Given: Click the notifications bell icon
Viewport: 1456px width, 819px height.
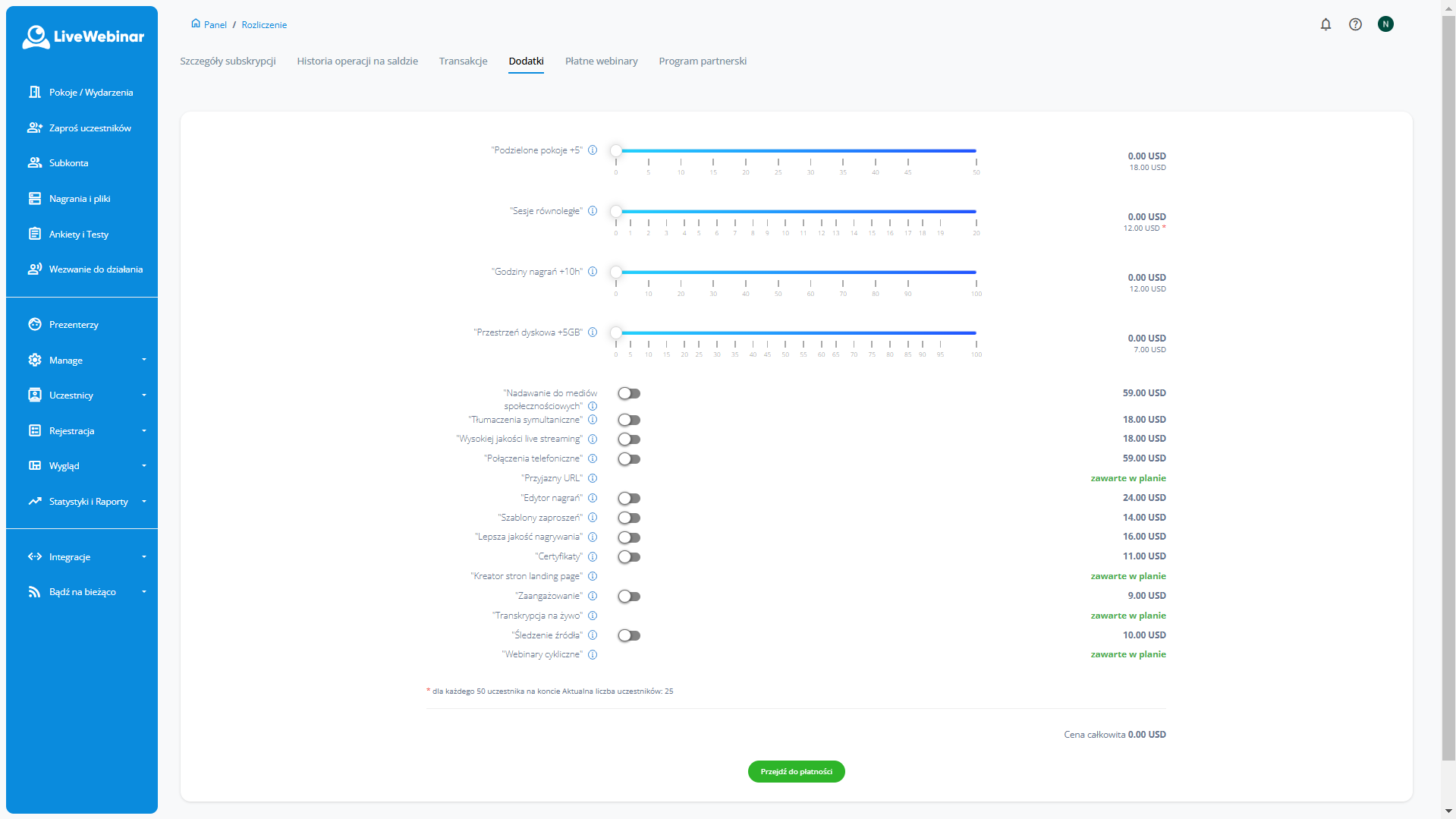Looking at the screenshot, I should click(x=1325, y=24).
